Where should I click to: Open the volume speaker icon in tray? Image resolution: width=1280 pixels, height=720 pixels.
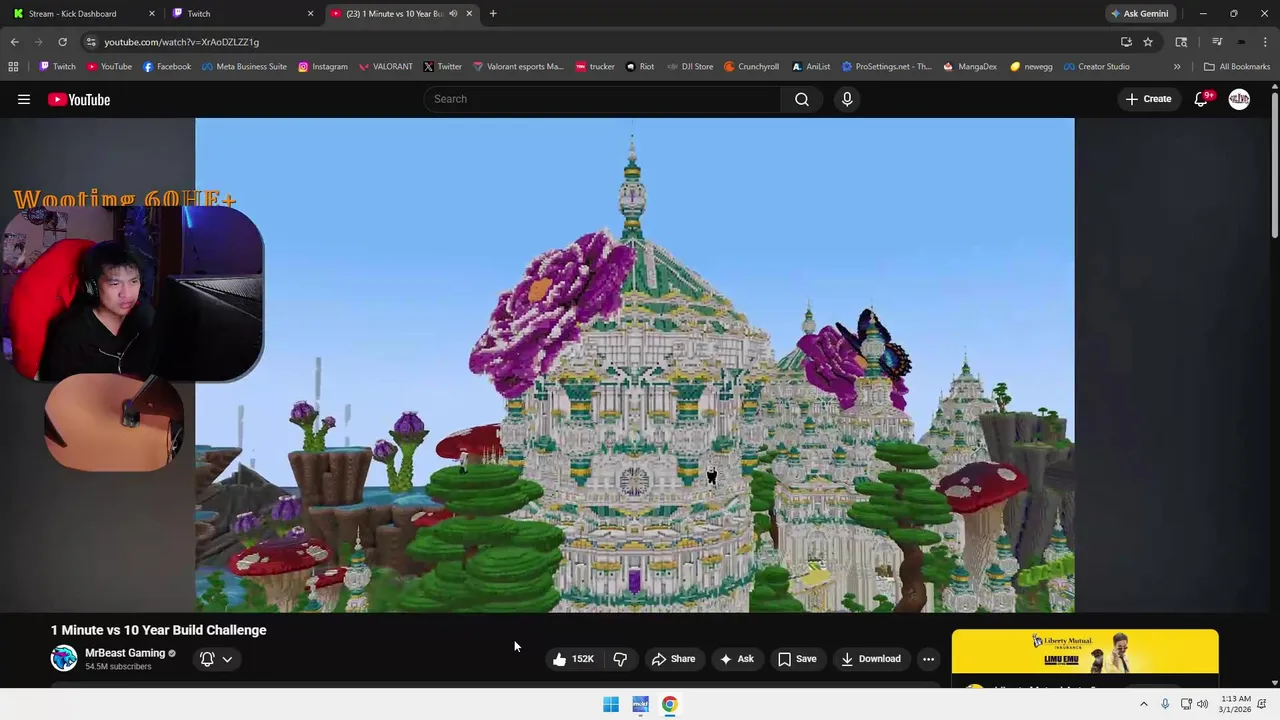click(1202, 704)
